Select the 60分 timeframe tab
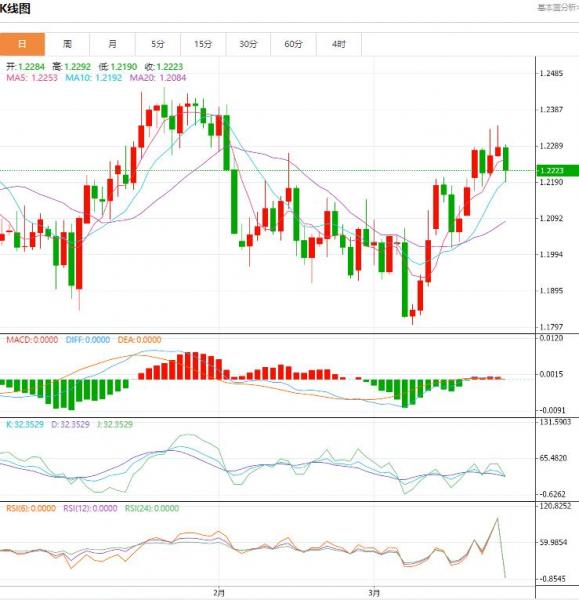The image size is (579, 600). click(294, 44)
